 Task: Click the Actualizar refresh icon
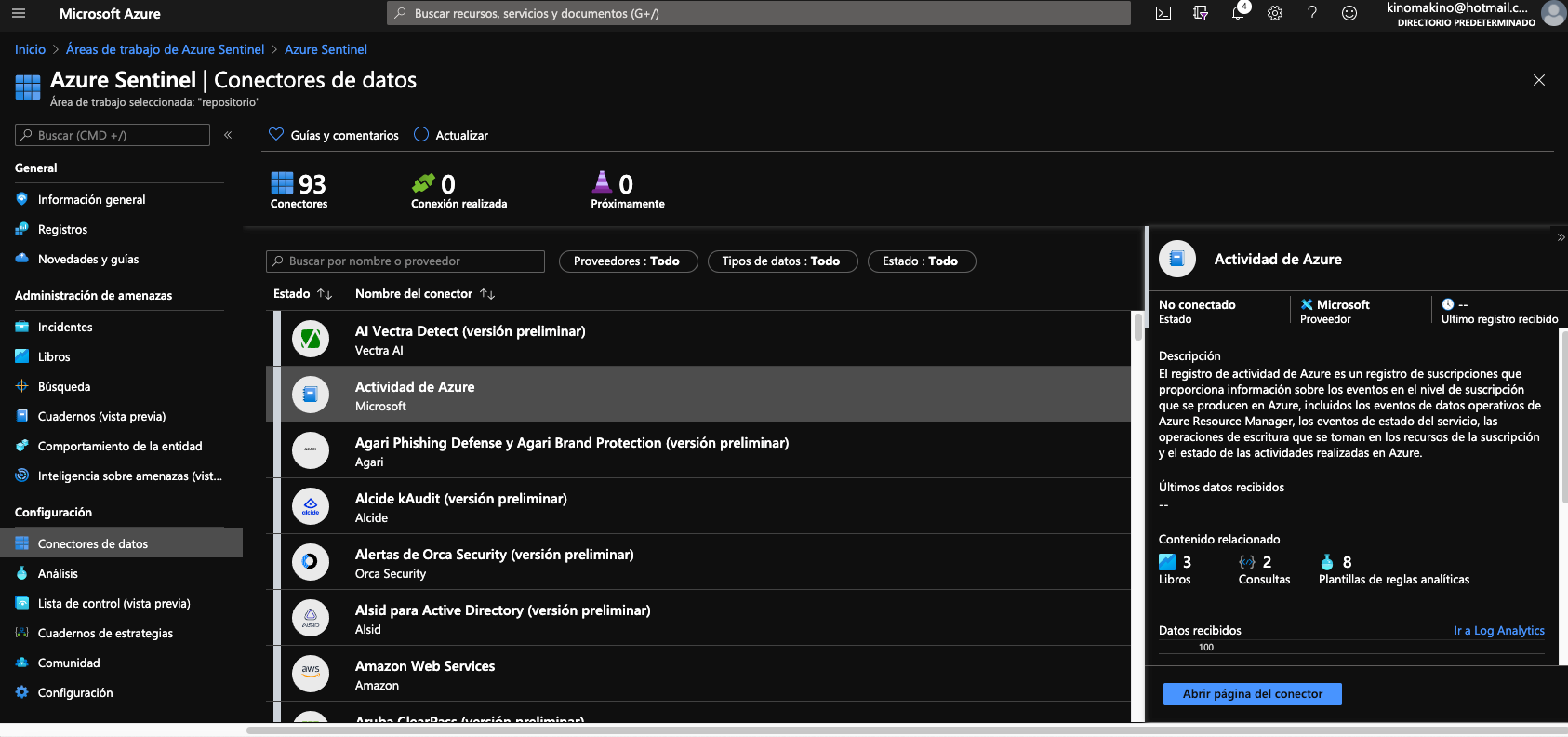[421, 134]
